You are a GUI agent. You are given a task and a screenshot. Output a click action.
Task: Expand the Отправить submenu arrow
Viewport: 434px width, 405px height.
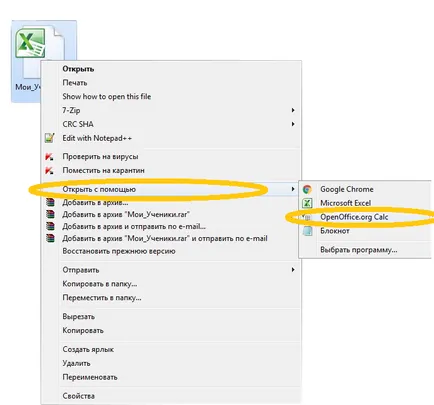(293, 269)
